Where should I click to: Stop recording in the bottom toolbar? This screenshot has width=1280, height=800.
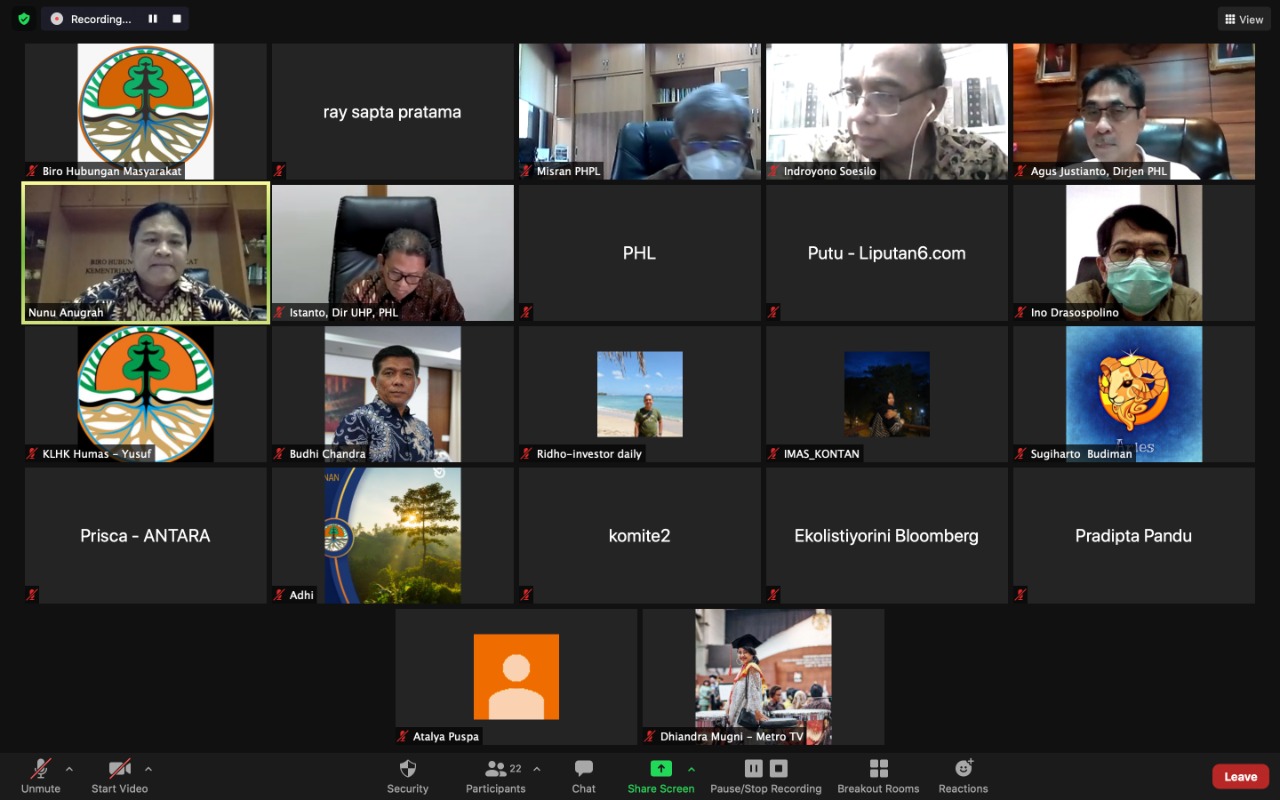[x=779, y=768]
